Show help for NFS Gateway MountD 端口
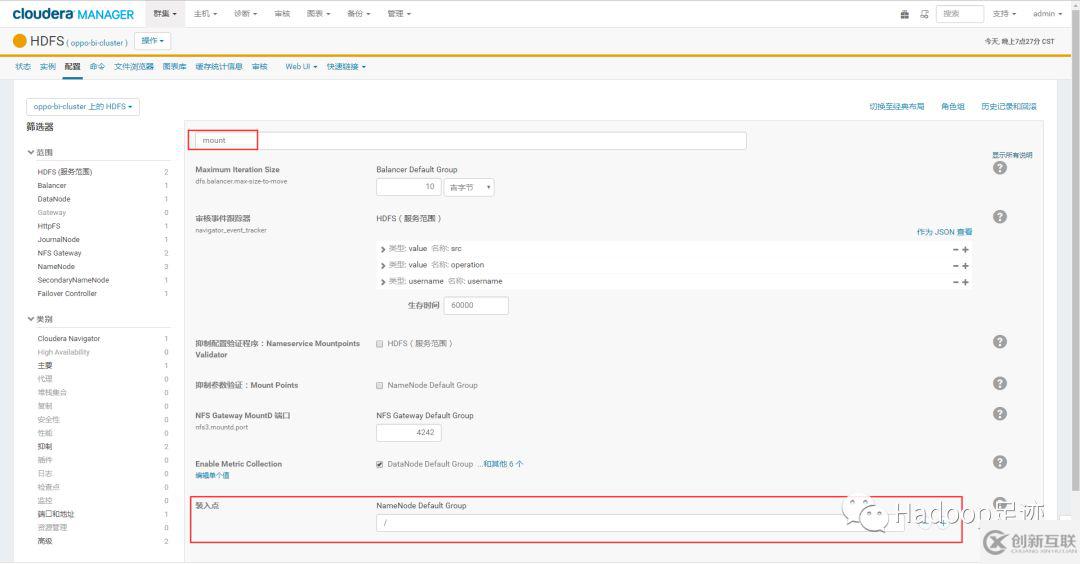1080x564 pixels. (x=999, y=413)
